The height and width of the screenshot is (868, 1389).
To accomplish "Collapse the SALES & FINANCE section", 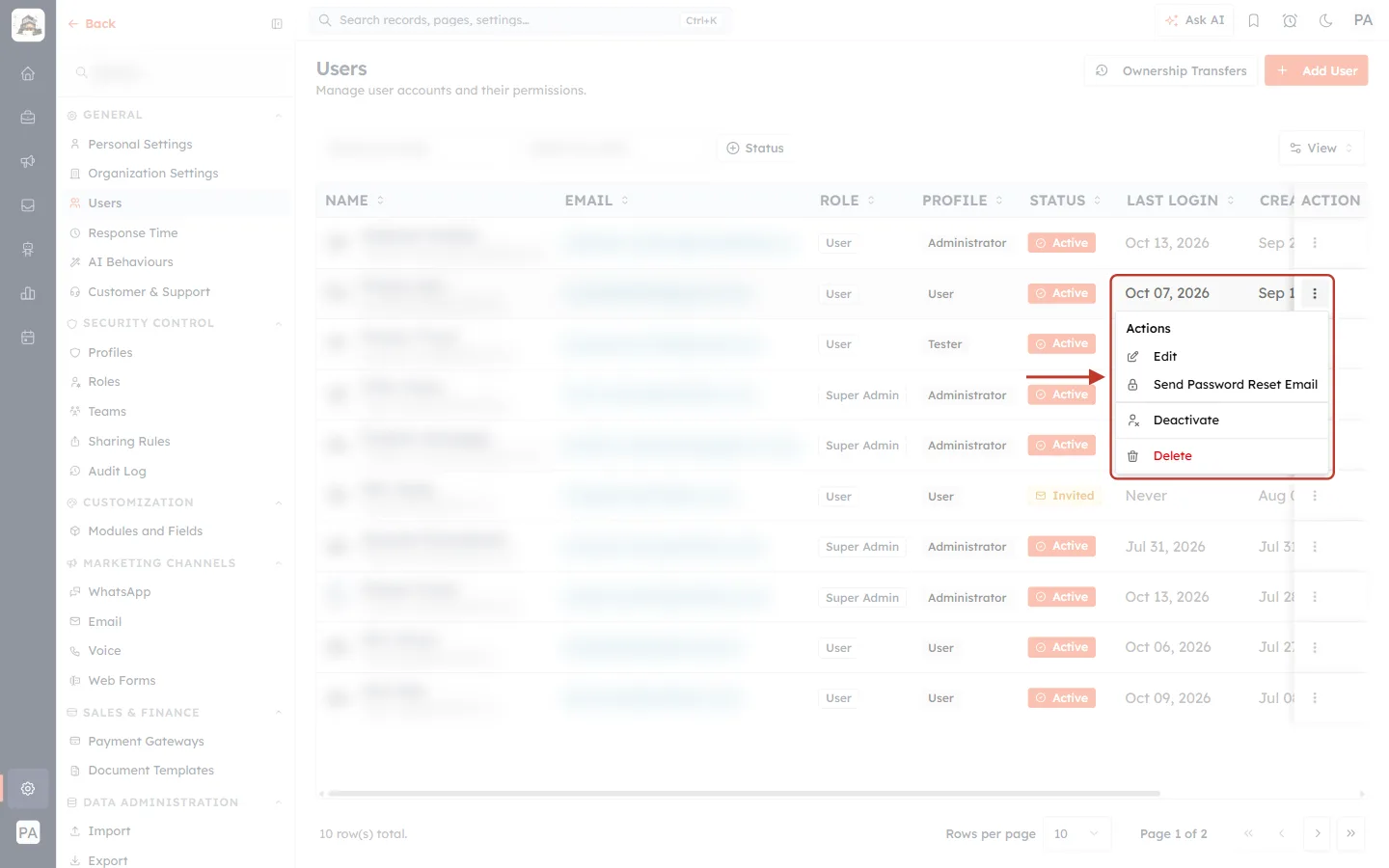I will (x=278, y=714).
